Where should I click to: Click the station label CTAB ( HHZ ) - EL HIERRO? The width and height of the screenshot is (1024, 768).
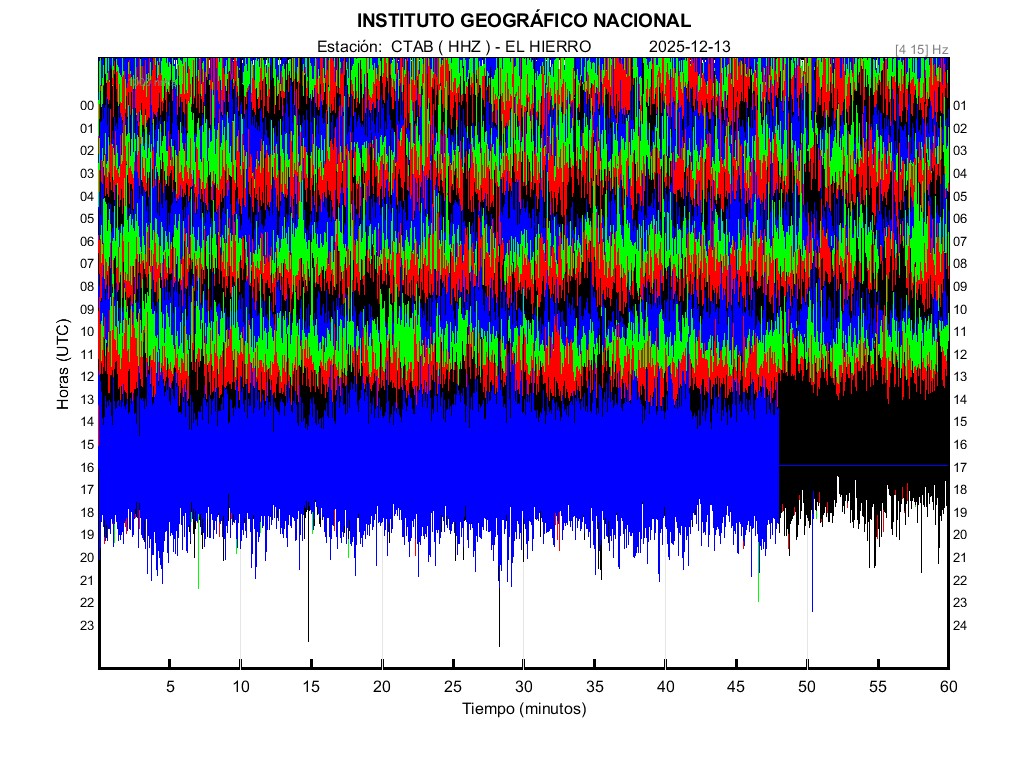pos(453,47)
